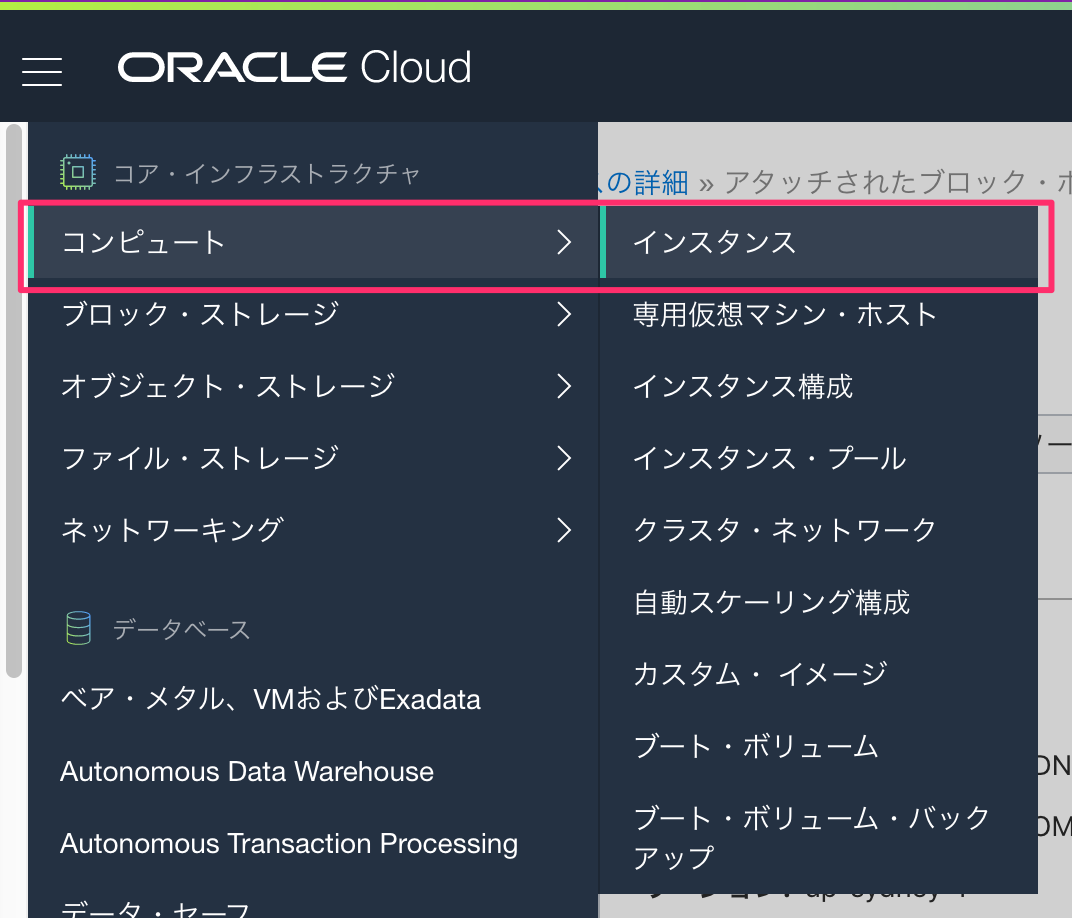Screen dimensions: 1072x918
Task: Open インスタンス・プール
Action: pyautogui.click(x=770, y=458)
